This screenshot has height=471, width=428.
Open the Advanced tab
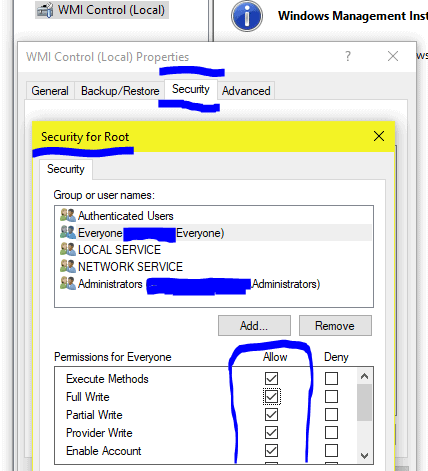246,91
